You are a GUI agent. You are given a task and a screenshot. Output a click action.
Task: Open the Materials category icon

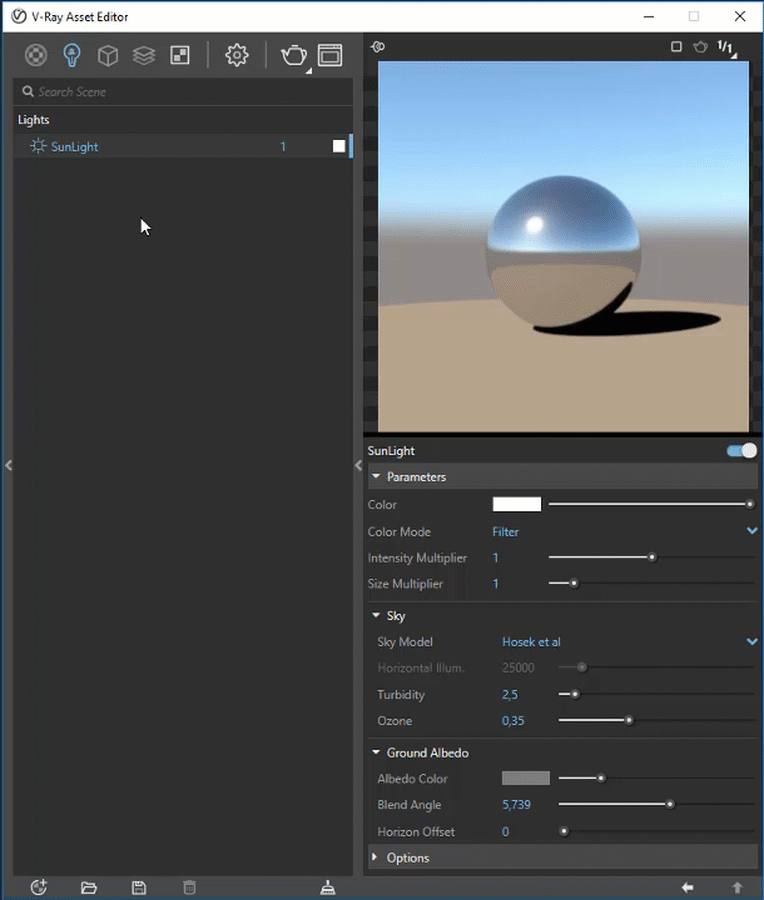36,56
